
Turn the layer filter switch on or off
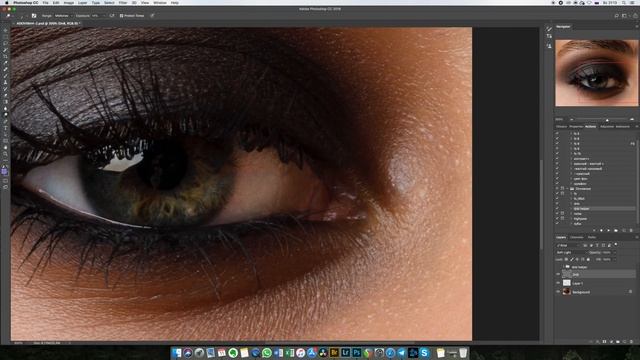click(x=616, y=245)
